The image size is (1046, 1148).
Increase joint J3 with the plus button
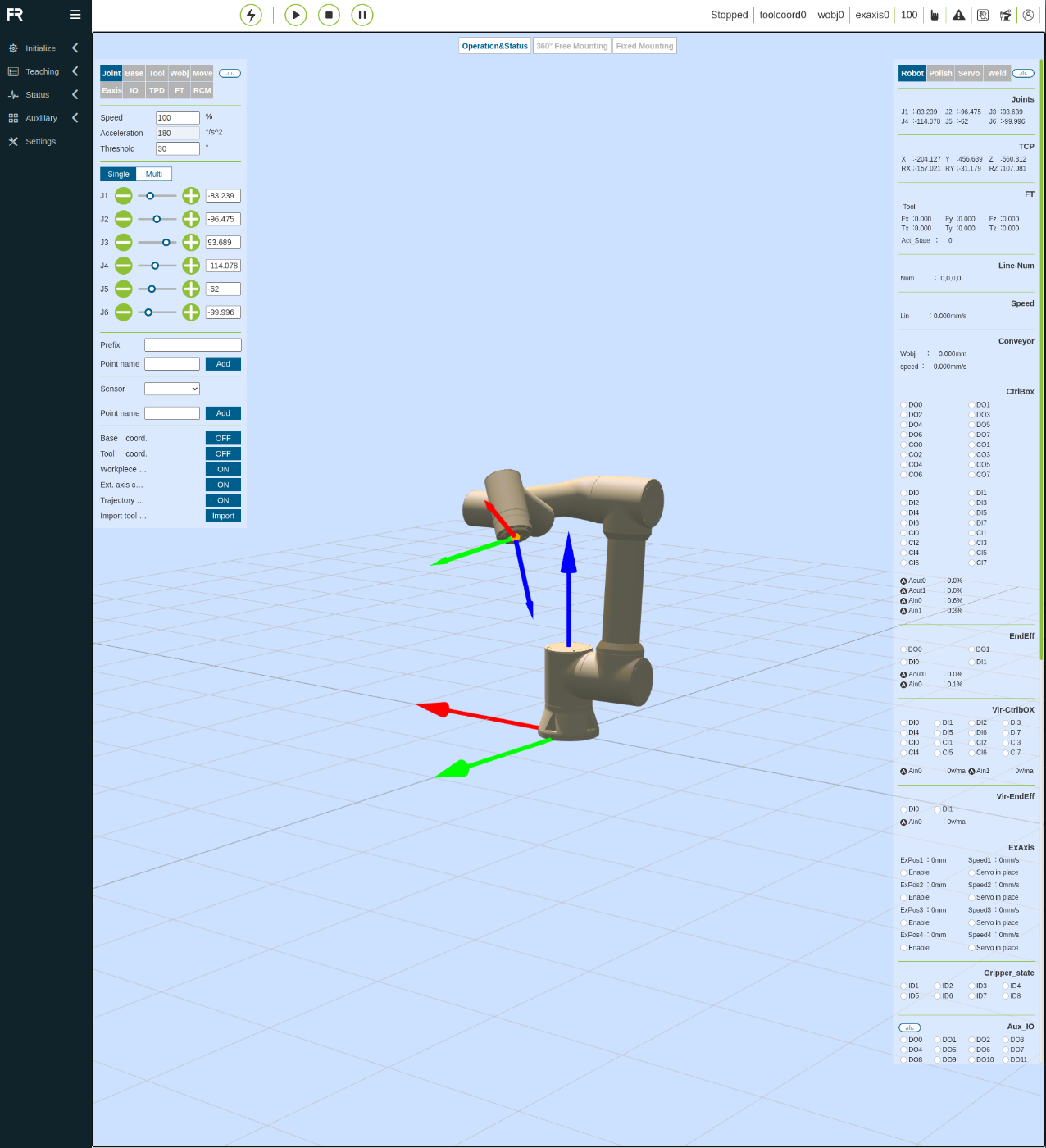[191, 242]
